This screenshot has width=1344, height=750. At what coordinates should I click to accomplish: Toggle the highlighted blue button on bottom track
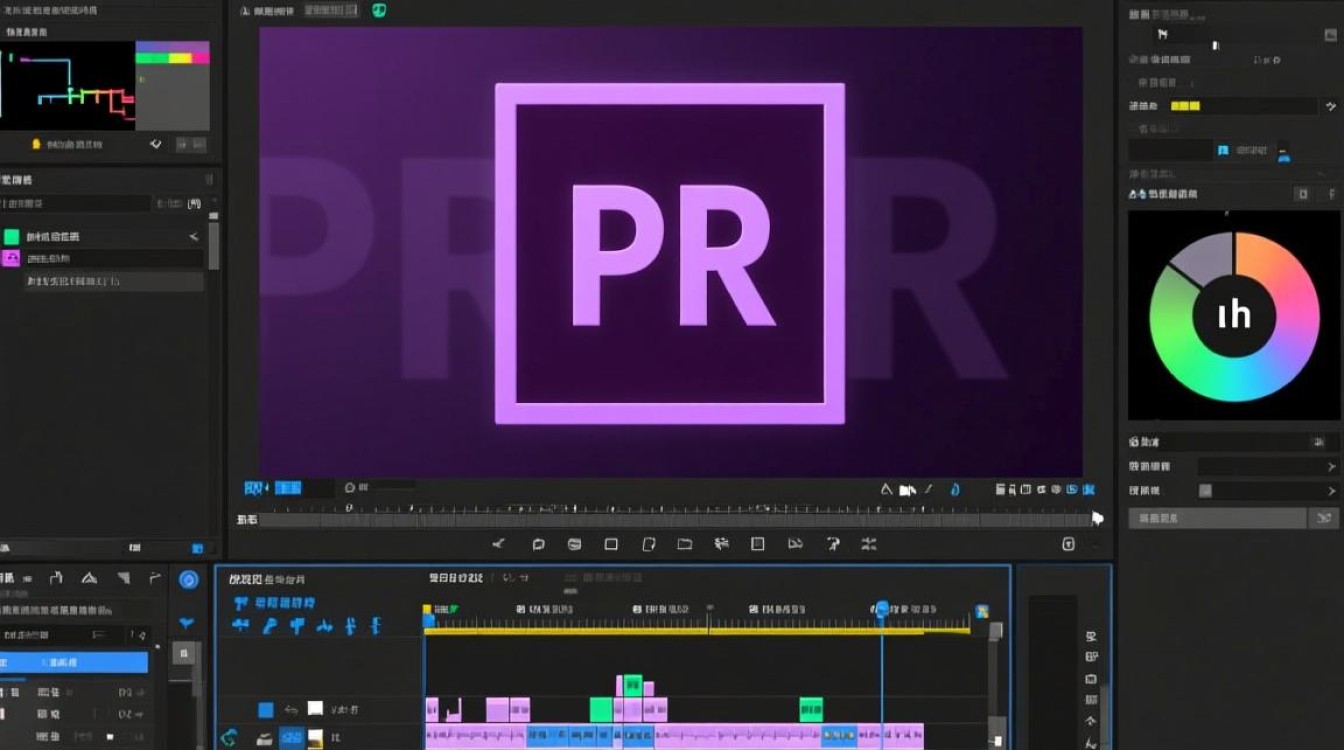pyautogui.click(x=292, y=738)
